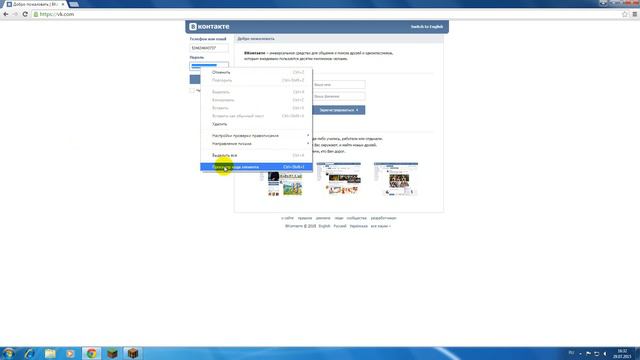This screenshot has height=360, width=640.
Task: Bookmark this page with the star icon
Action: (x=624, y=14)
